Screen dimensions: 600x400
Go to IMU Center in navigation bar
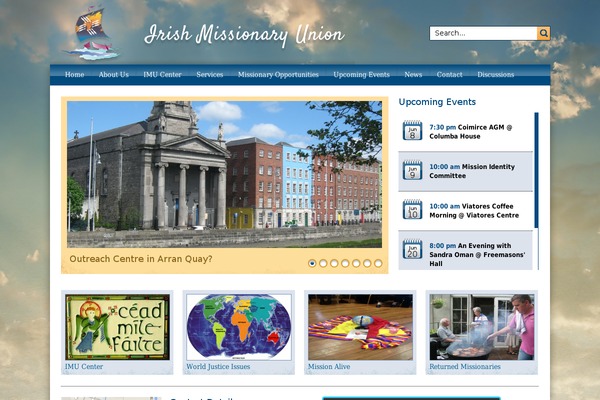coord(162,75)
